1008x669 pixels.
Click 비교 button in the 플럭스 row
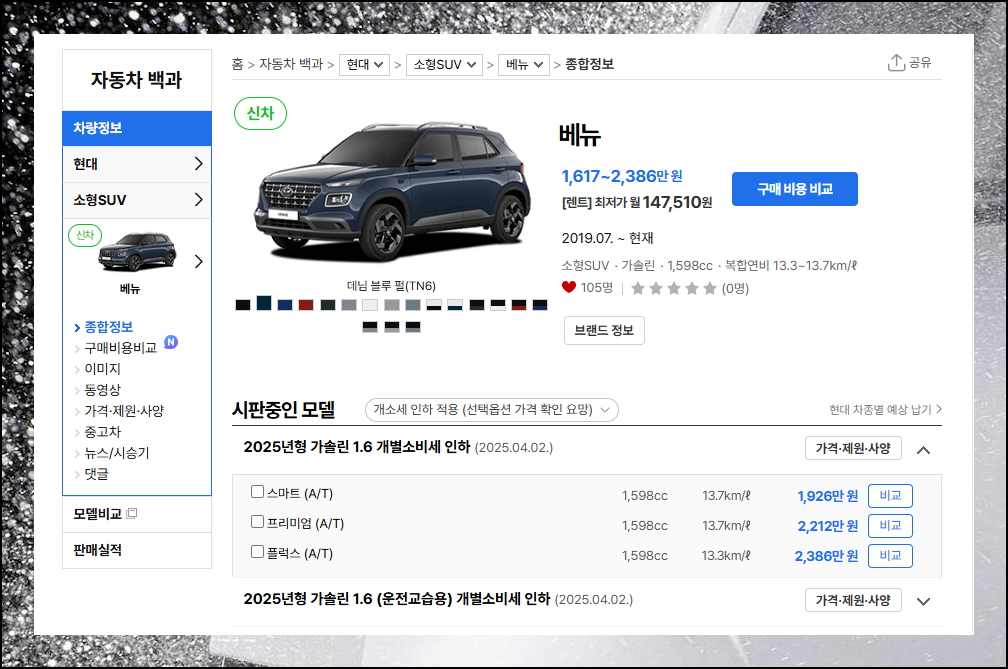point(890,555)
